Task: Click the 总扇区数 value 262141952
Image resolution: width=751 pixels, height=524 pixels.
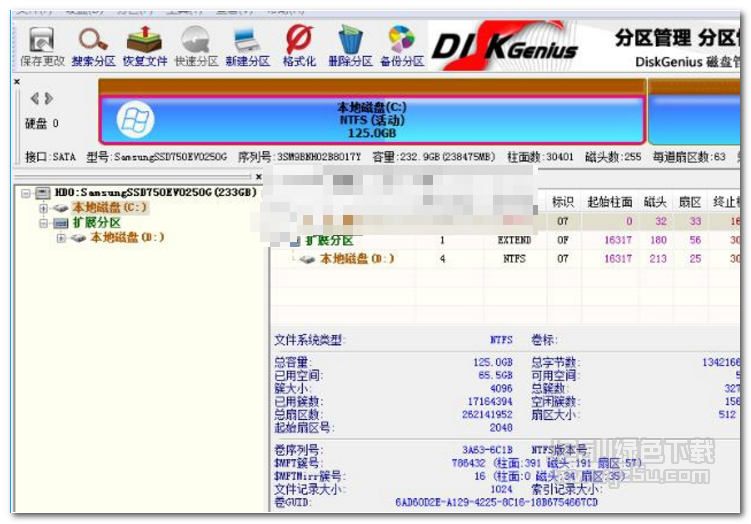Action: (x=487, y=414)
